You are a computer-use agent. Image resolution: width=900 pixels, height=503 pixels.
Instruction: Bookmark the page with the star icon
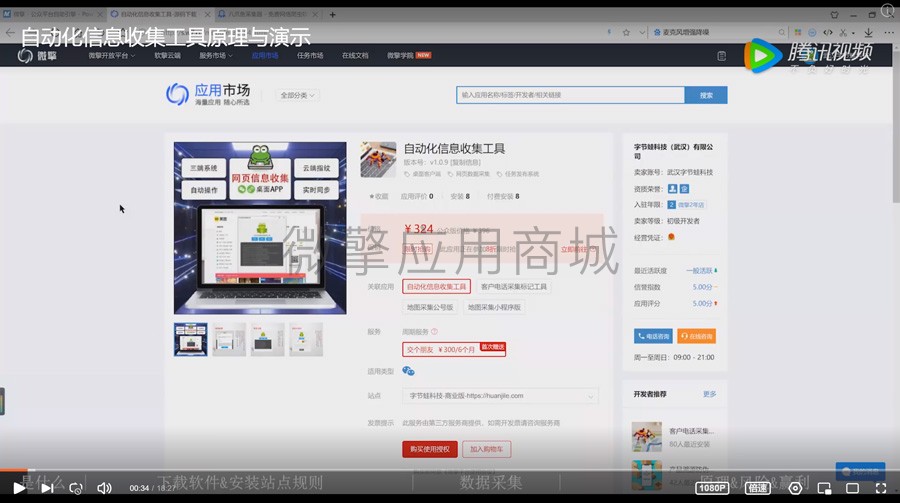coord(626,33)
